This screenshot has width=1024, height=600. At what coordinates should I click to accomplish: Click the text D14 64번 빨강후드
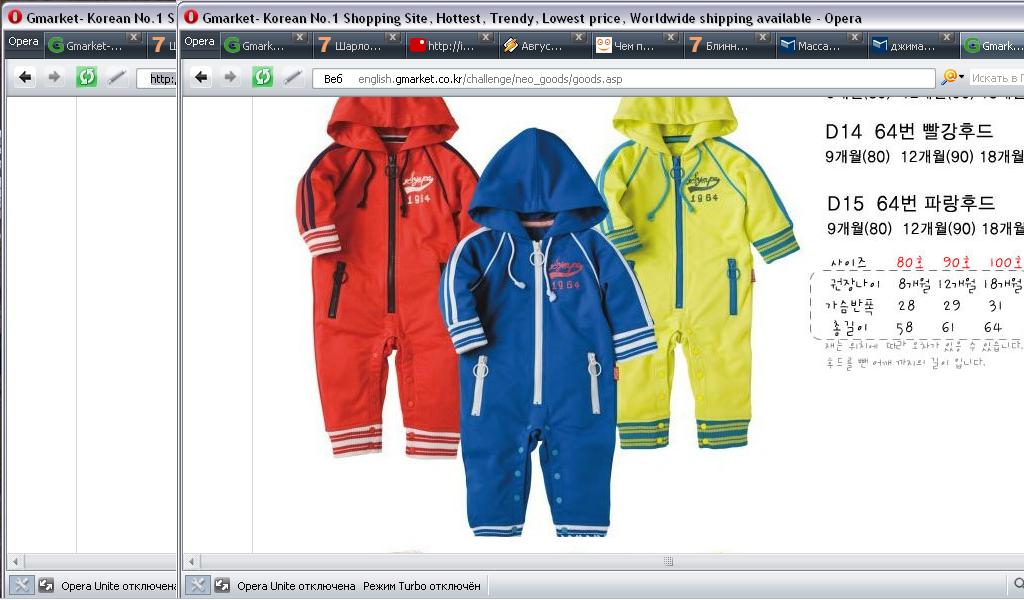(x=909, y=131)
